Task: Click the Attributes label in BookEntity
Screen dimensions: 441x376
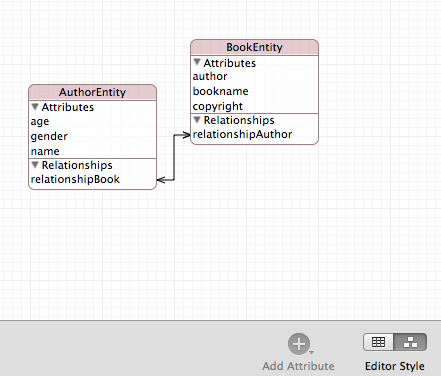Action: (x=230, y=63)
